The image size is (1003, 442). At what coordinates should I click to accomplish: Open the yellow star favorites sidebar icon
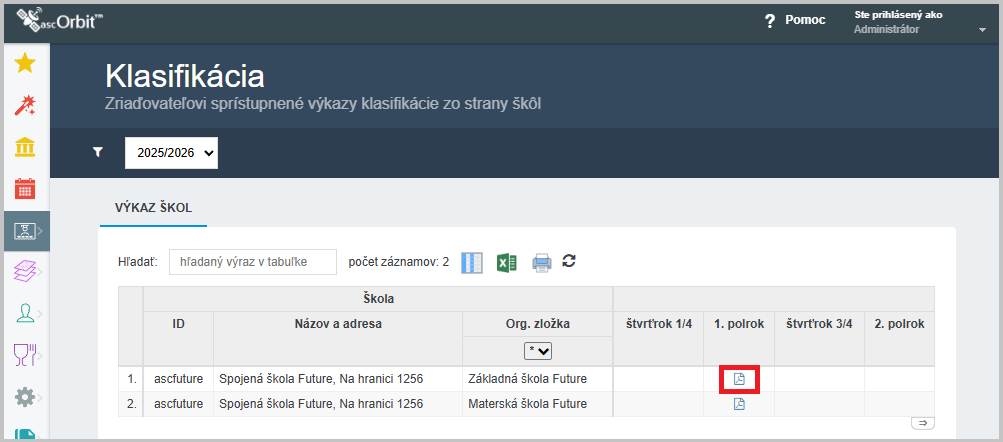click(x=25, y=64)
